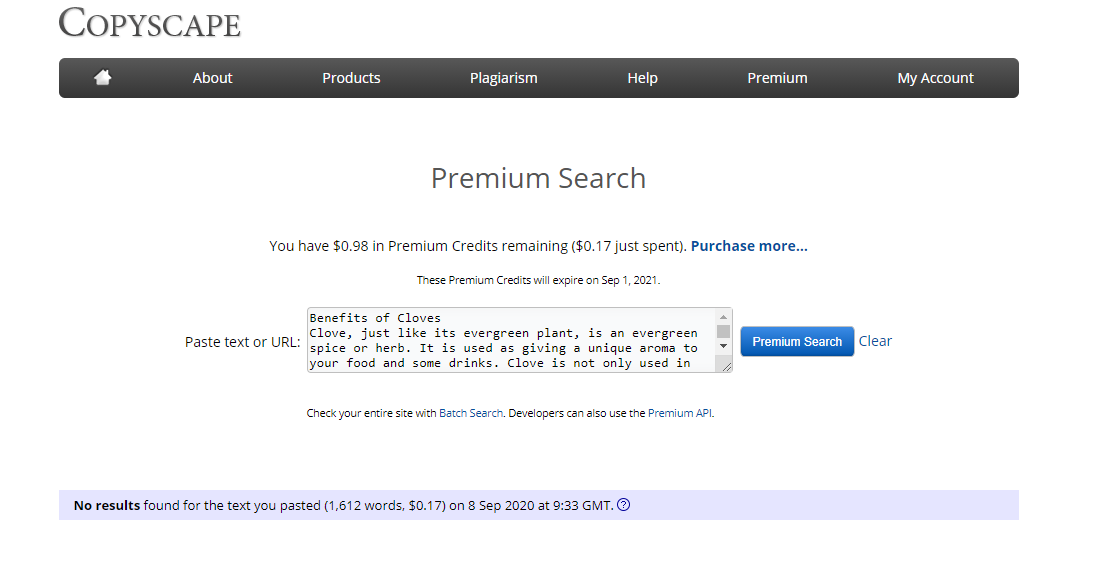Open the About menu

(x=212, y=78)
